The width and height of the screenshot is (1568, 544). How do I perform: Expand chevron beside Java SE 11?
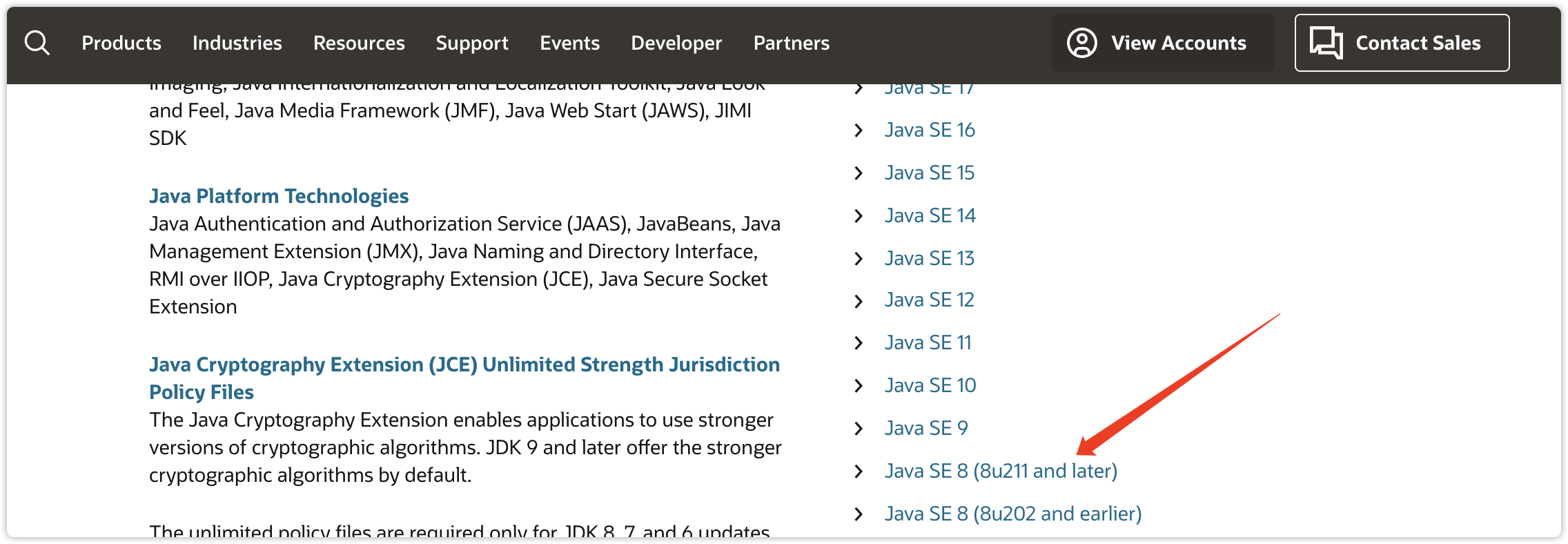click(859, 343)
